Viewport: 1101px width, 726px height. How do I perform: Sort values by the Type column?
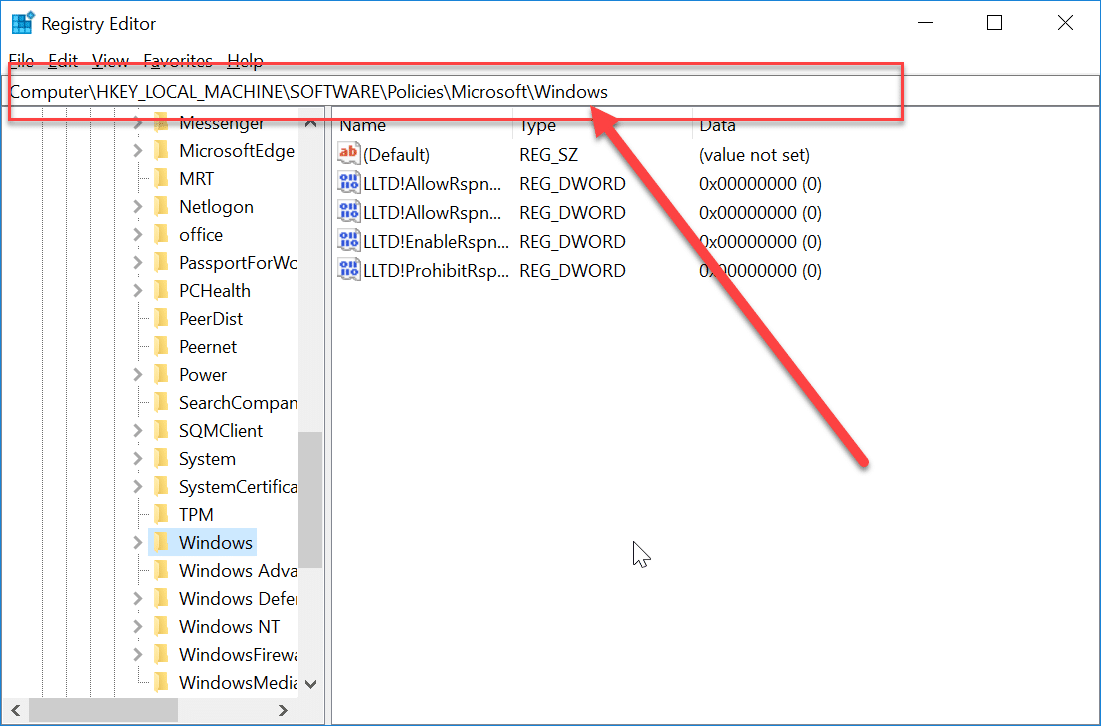point(537,125)
